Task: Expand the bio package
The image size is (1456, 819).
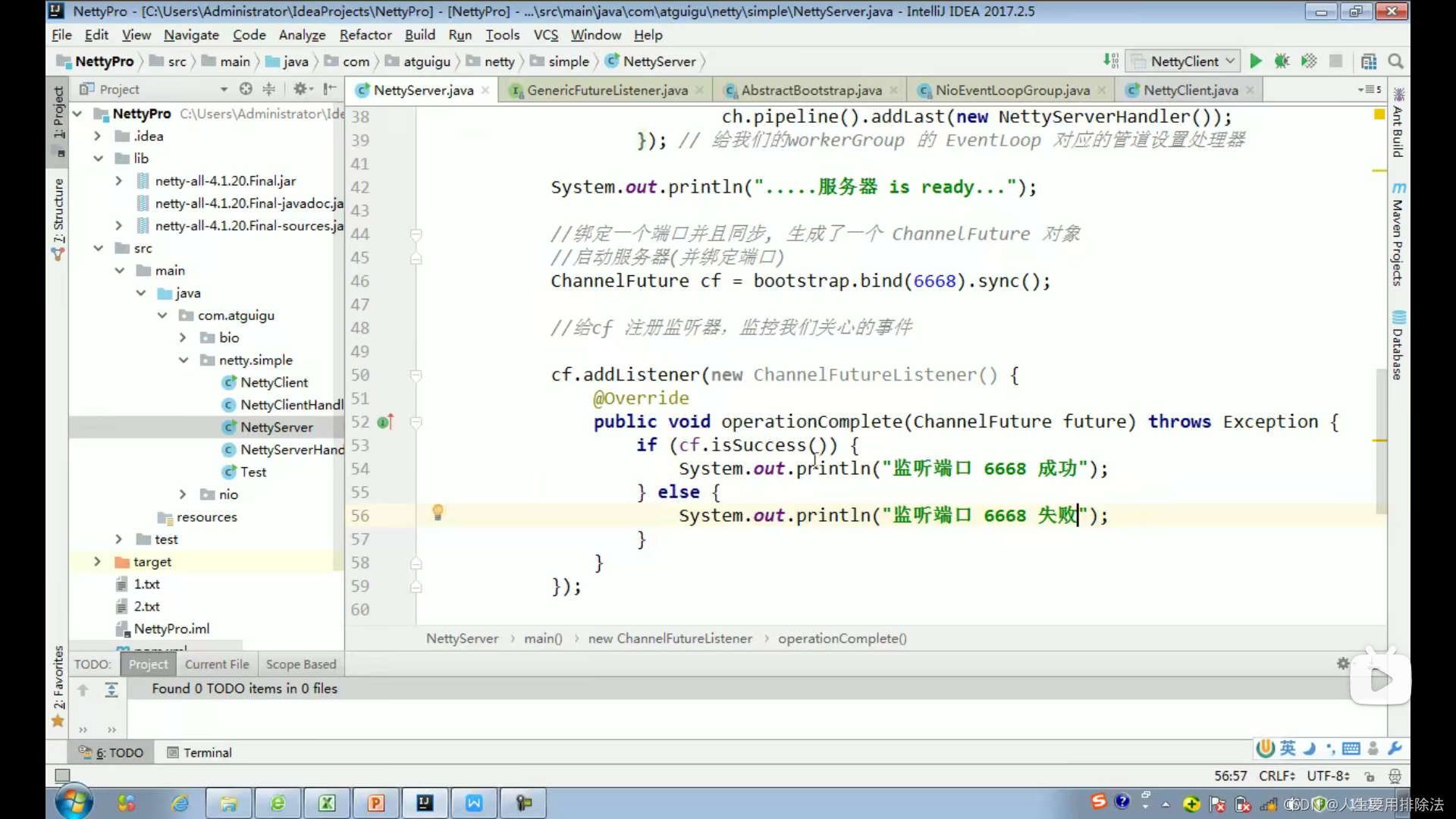Action: pos(183,338)
